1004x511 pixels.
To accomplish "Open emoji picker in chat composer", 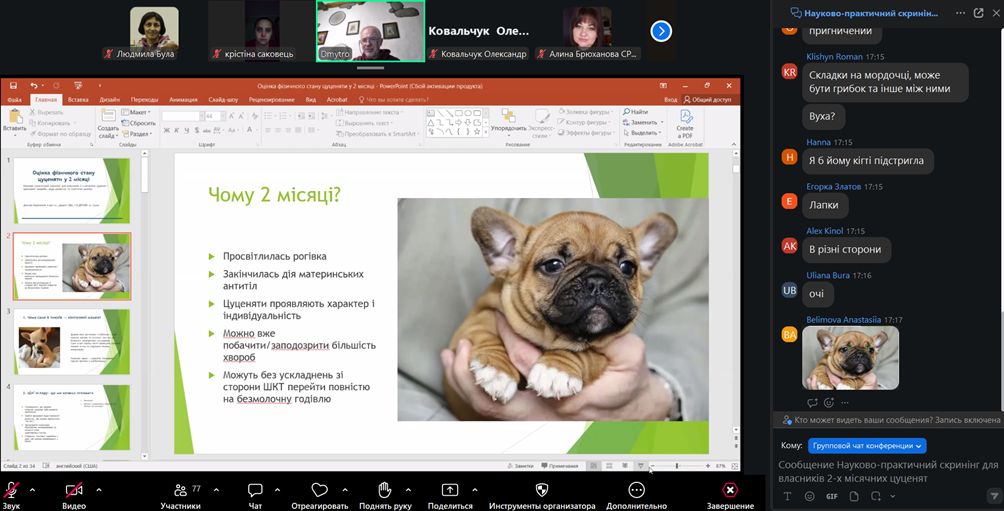I will 810,496.
